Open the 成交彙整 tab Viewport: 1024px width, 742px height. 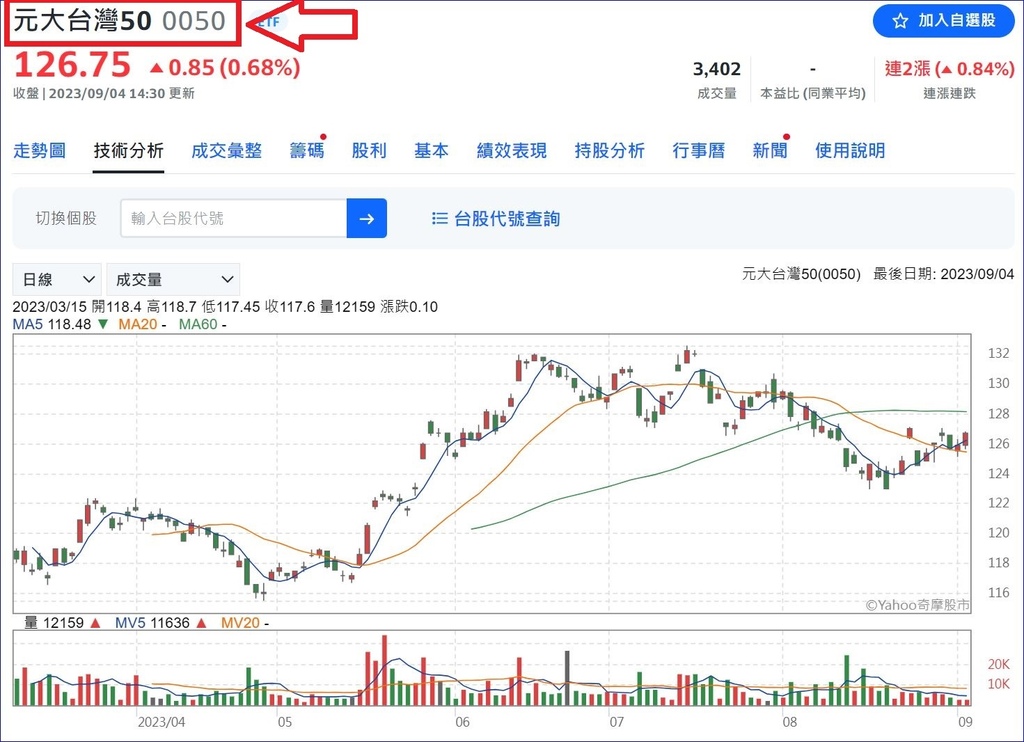[x=226, y=151]
